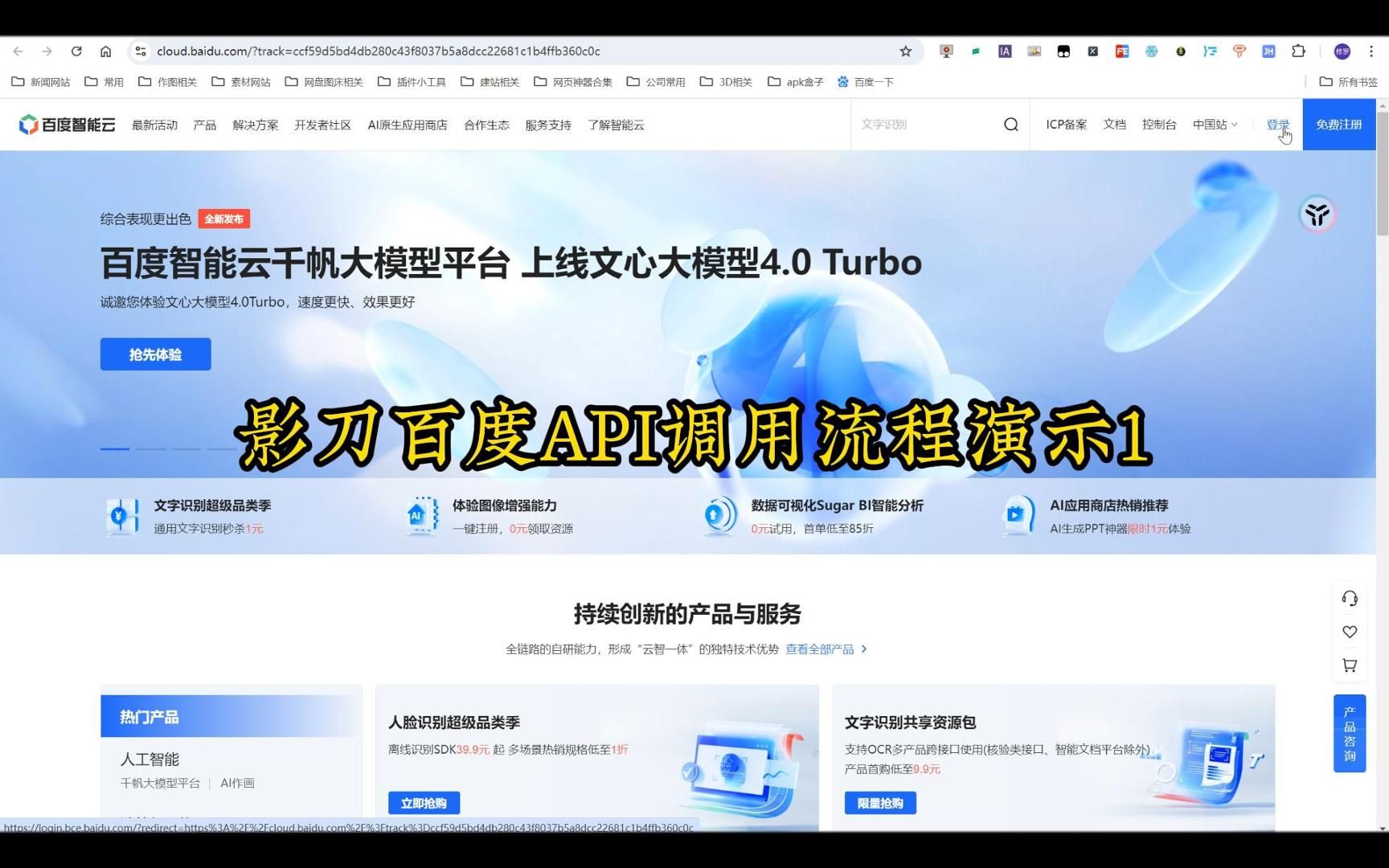Open the Chrome three-dot menu
The image size is (1389, 868).
click(1372, 51)
